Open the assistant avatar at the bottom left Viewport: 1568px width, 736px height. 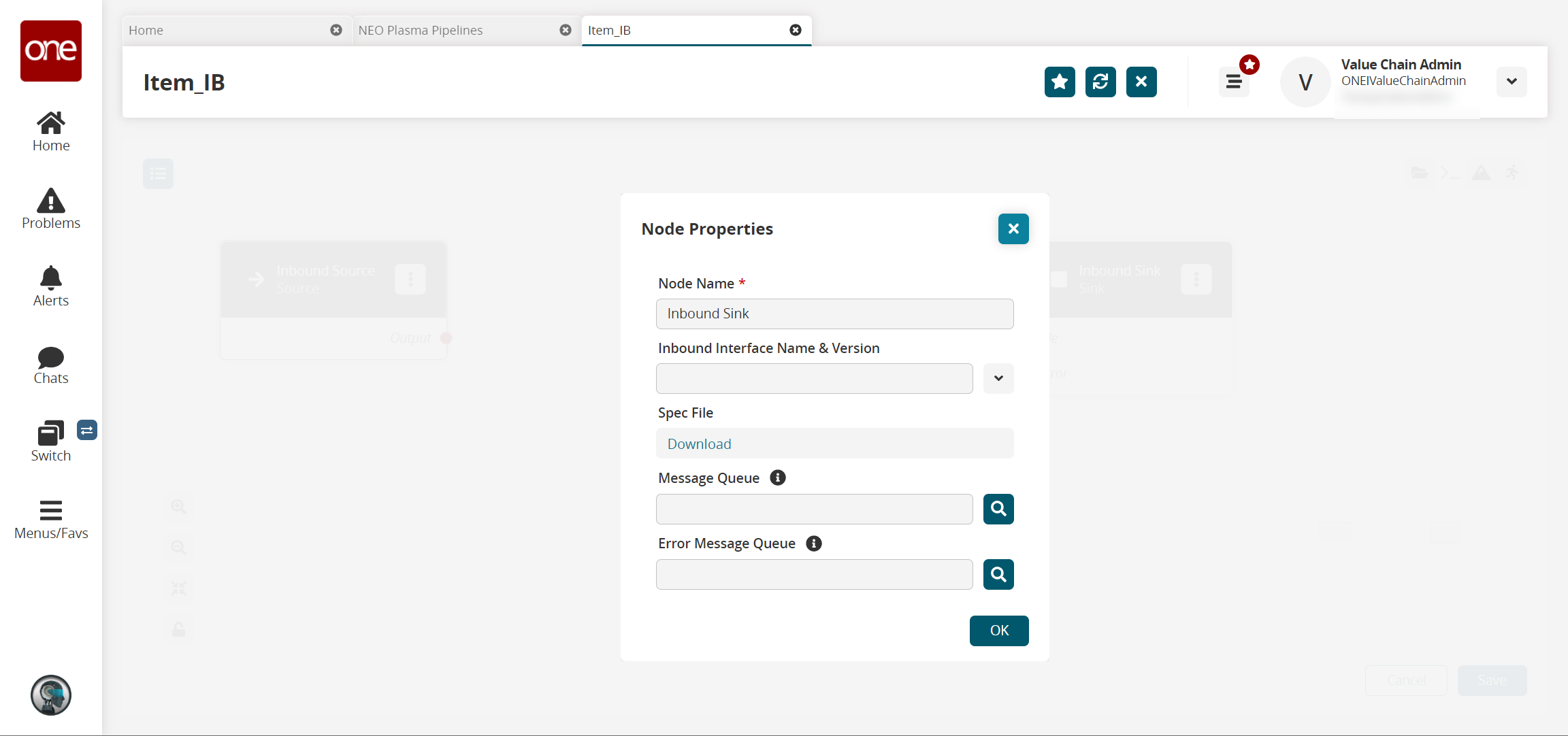(x=51, y=695)
